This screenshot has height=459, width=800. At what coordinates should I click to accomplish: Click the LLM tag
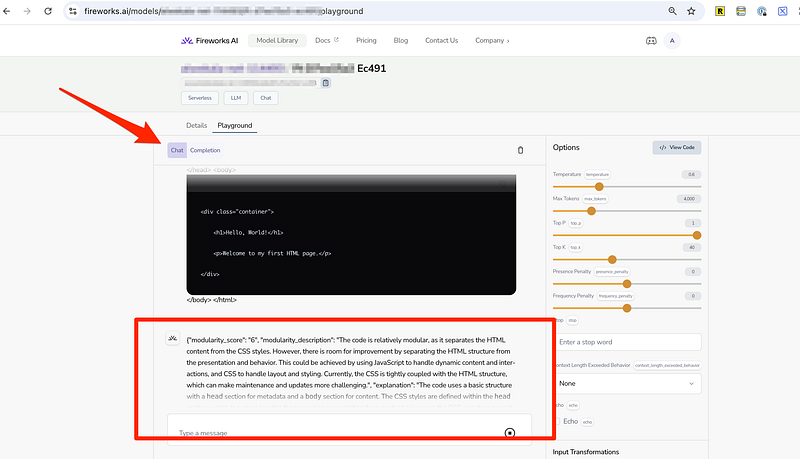[236, 98]
